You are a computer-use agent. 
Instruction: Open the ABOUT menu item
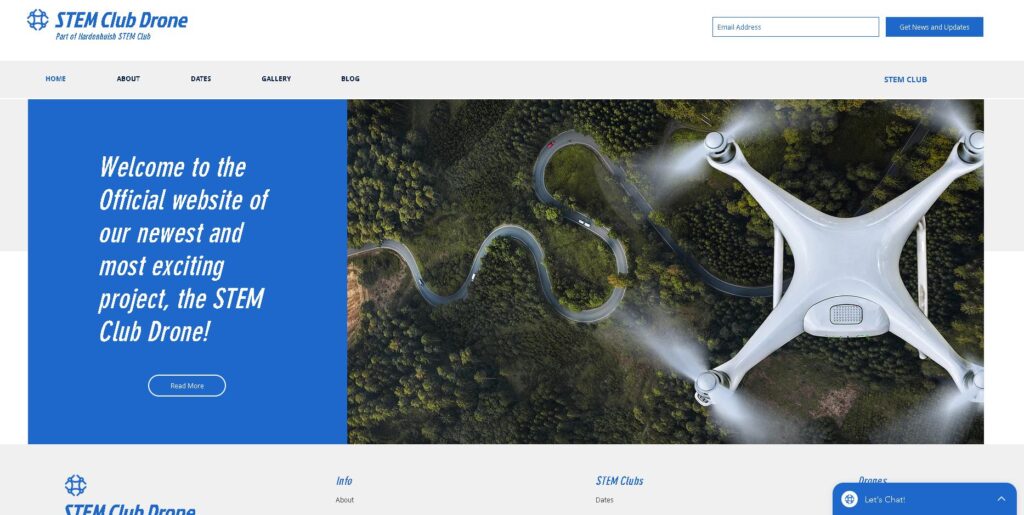coord(128,78)
